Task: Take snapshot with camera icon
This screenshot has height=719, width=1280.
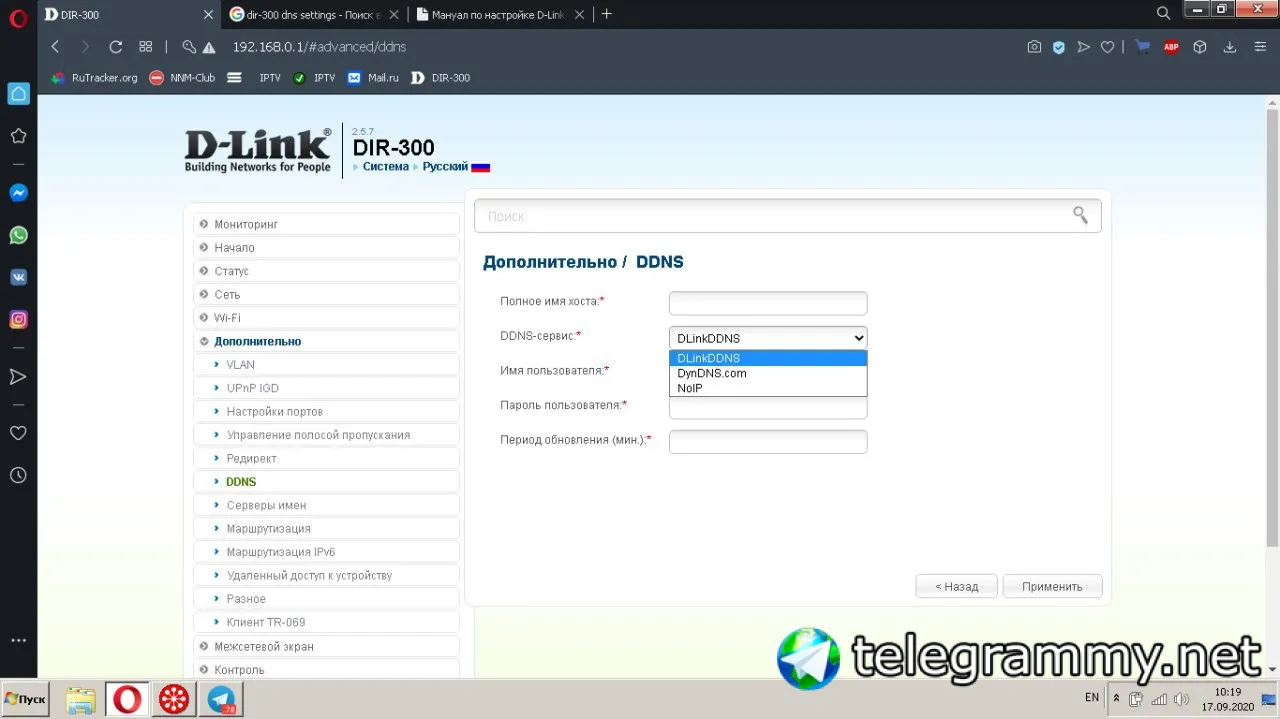Action: click(1034, 47)
